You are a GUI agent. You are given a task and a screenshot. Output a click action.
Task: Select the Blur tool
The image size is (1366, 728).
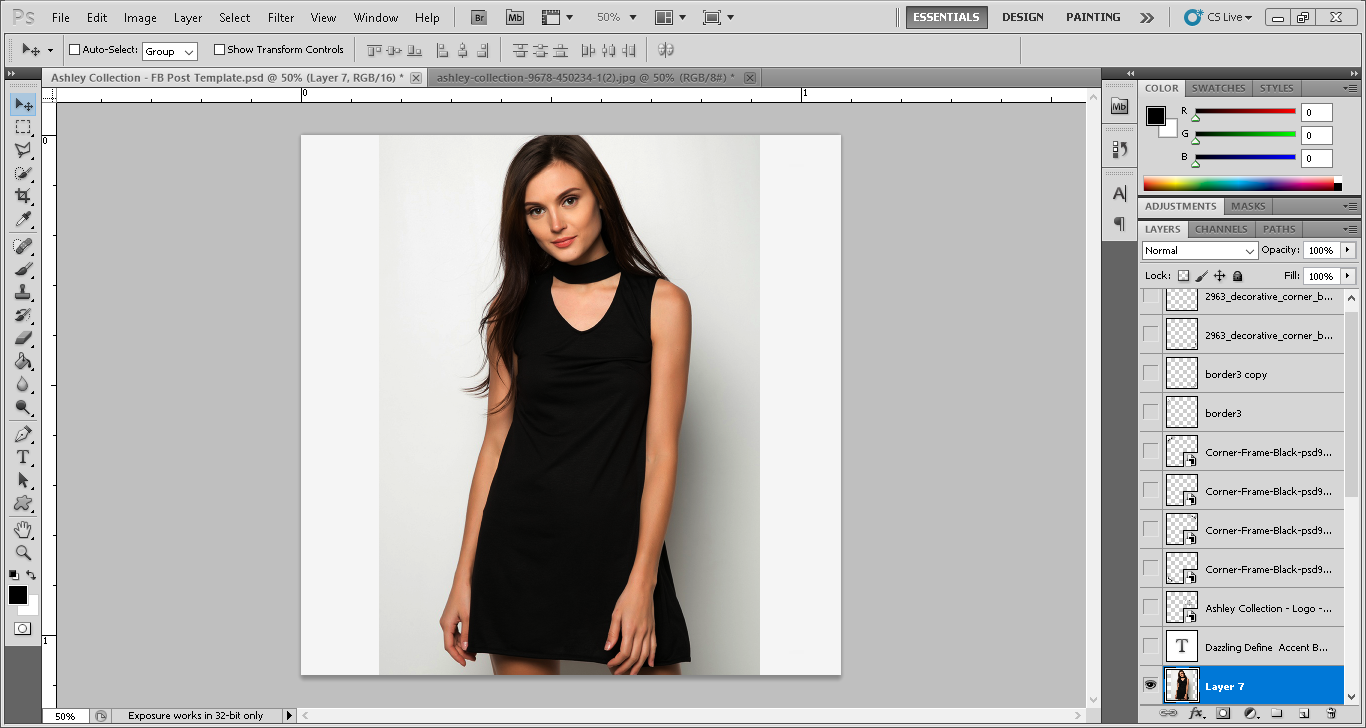[23, 384]
